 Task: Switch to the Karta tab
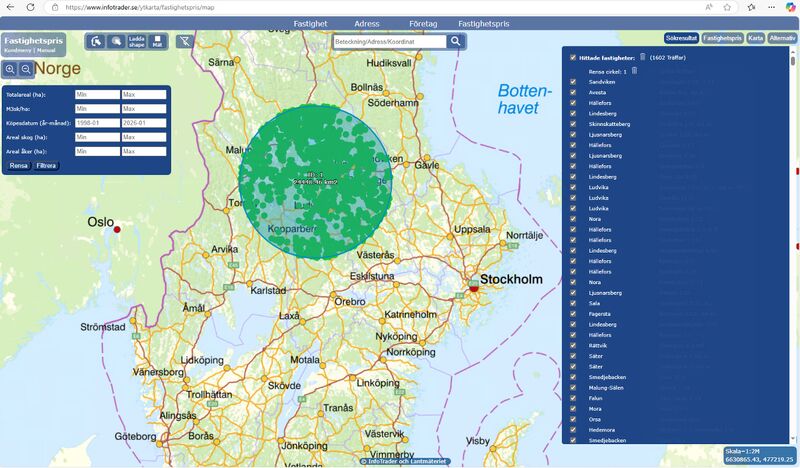coord(755,38)
